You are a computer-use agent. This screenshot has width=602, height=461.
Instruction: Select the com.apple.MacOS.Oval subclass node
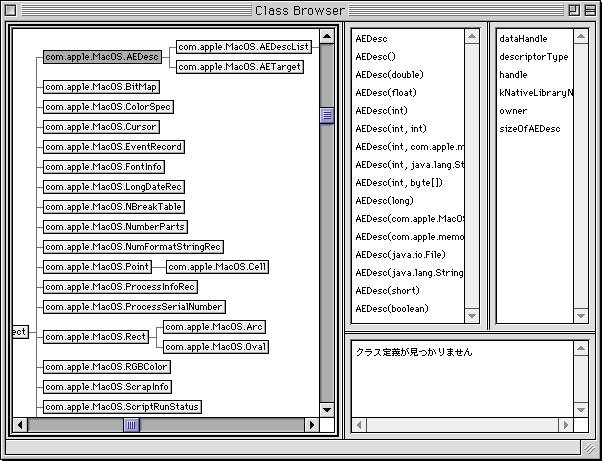click(215, 347)
